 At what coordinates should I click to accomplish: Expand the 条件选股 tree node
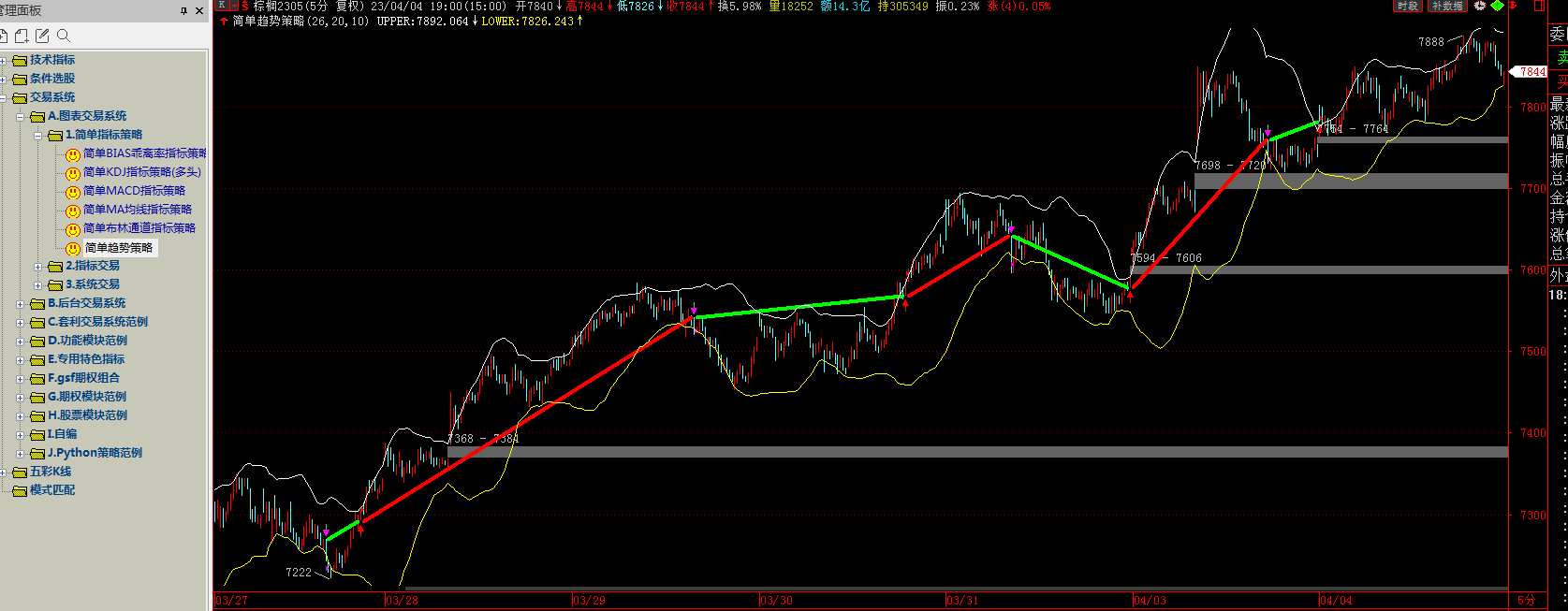(x=3, y=80)
